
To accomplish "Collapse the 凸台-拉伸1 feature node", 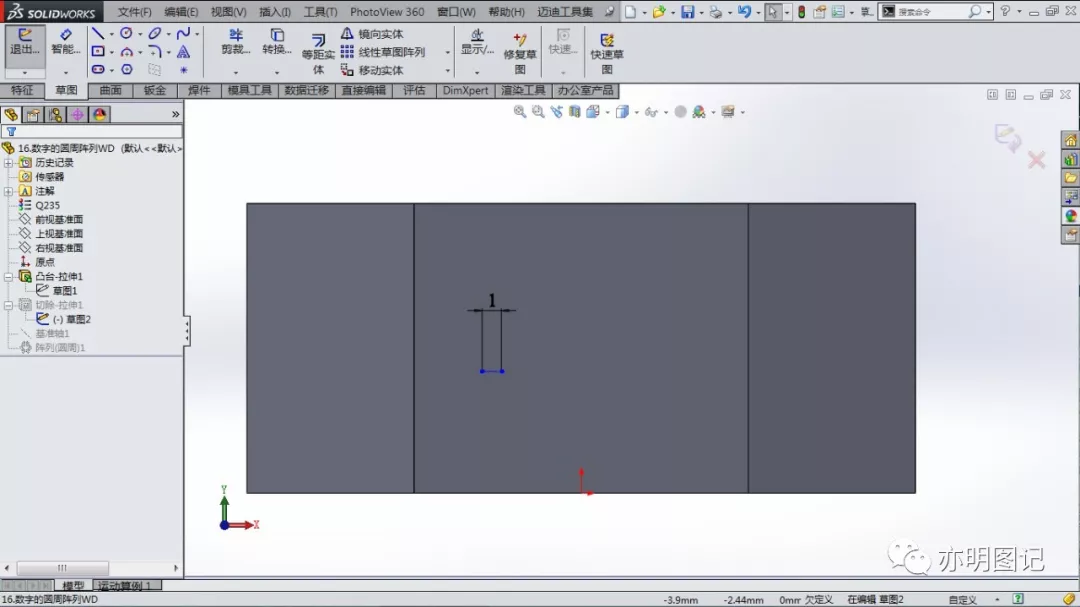I will (8, 277).
